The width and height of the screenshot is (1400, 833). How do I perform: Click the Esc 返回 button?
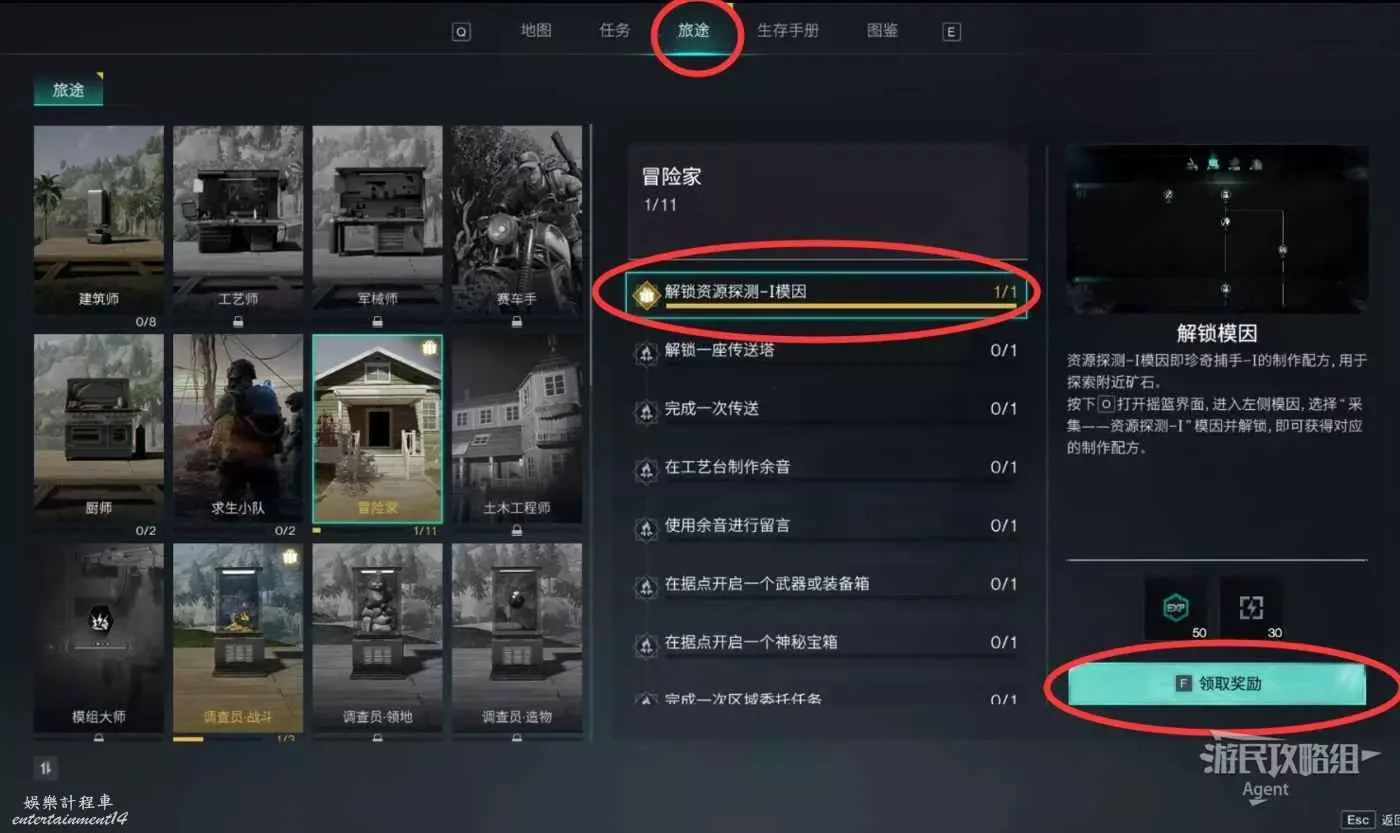[x=1375, y=819]
